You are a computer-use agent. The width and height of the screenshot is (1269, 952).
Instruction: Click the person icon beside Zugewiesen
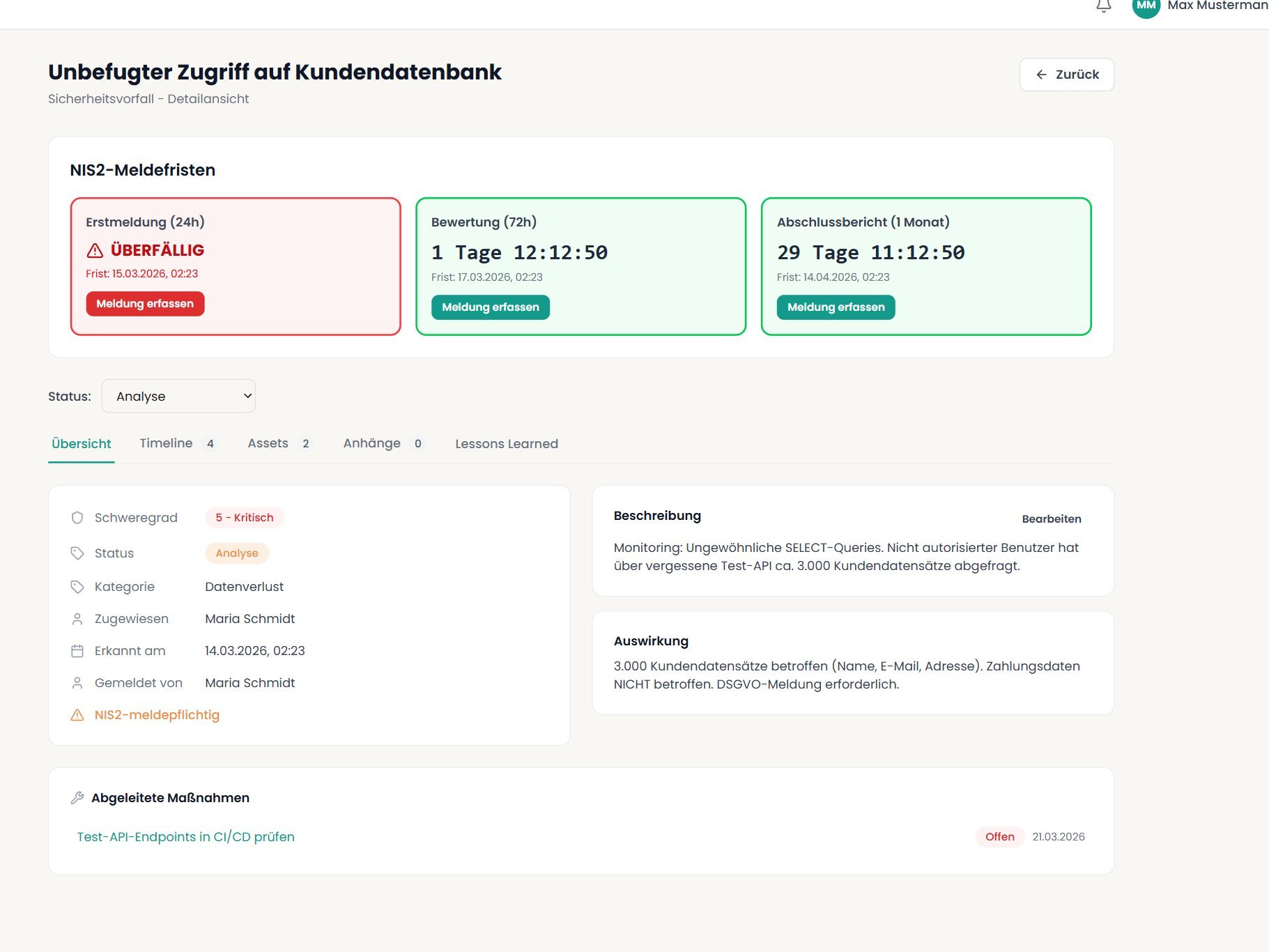click(x=77, y=619)
